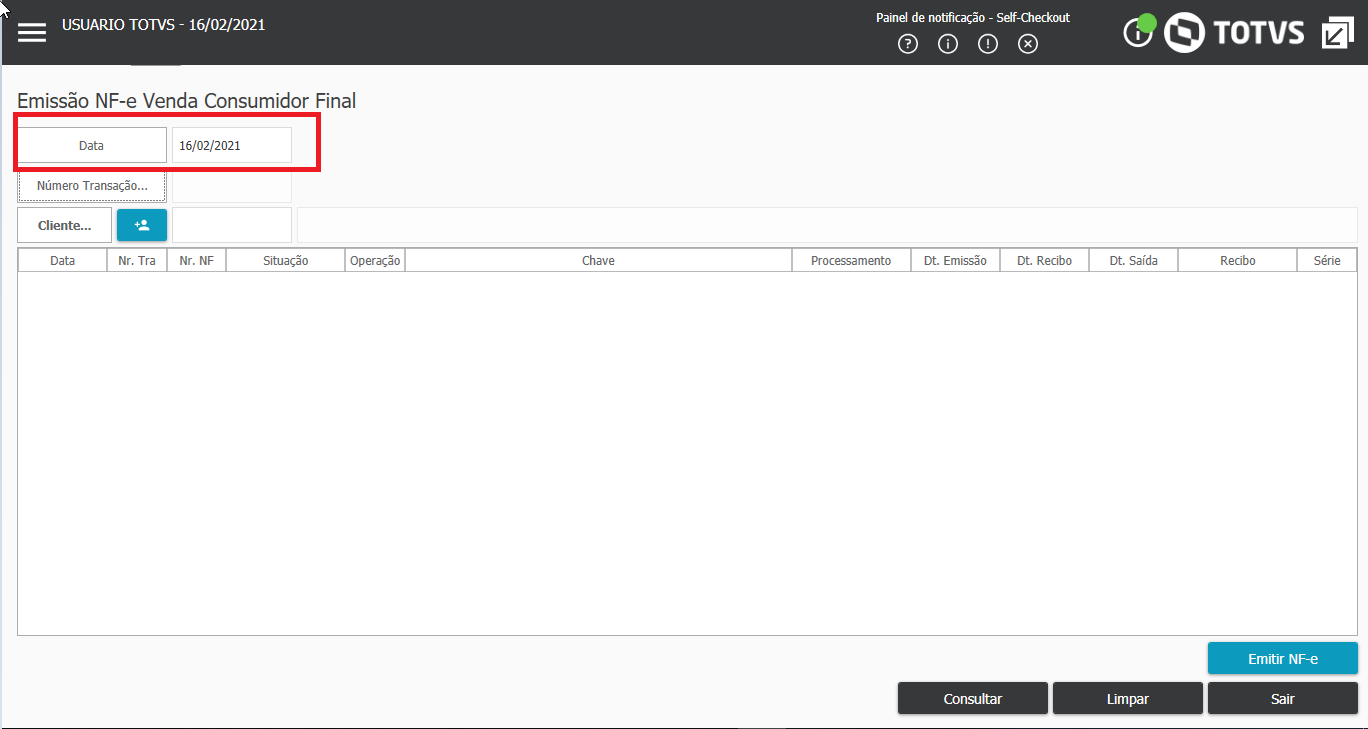Image resolution: width=1368 pixels, height=729 pixels.
Task: Click the Consultar button
Action: tap(973, 699)
